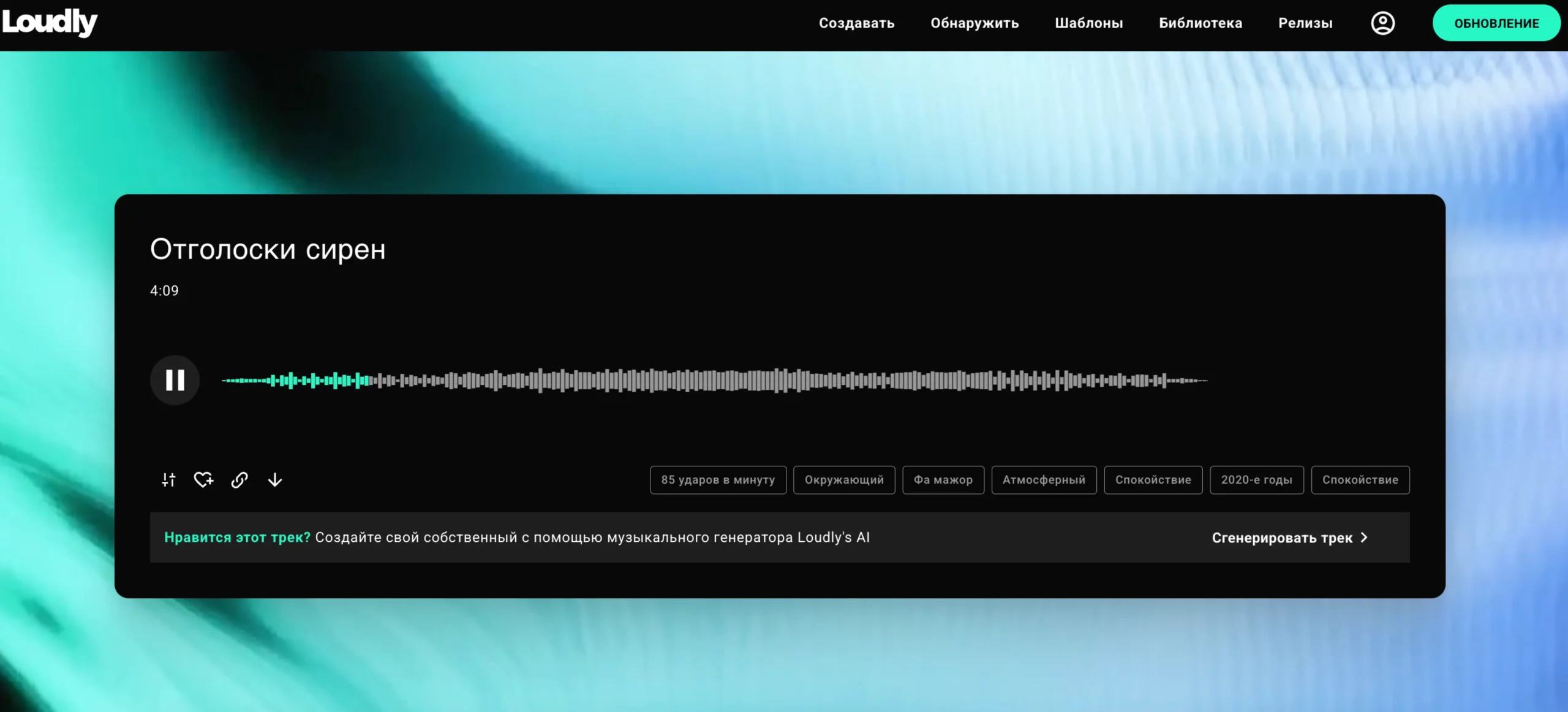Open the Создавать menu
Screen dimensions: 1568x712
856,23
